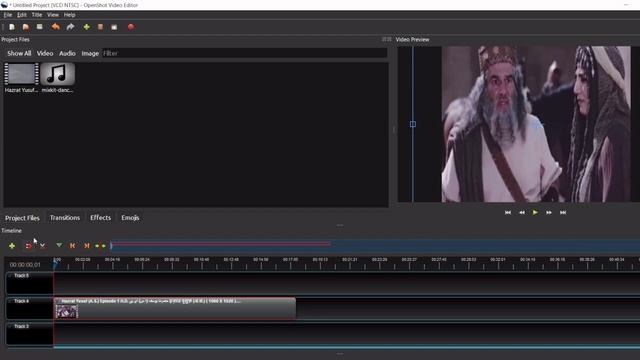Create a new project from toolbar

[x=12, y=27]
